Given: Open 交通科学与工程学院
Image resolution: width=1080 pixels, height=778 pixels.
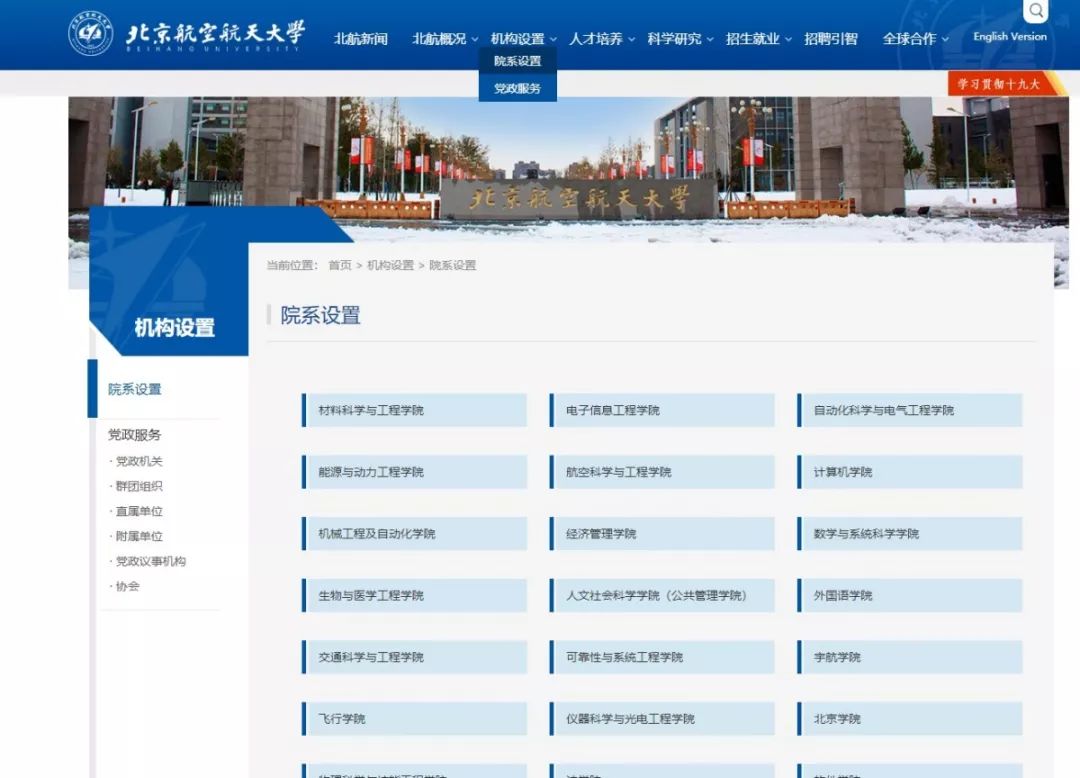Looking at the screenshot, I should [x=414, y=657].
